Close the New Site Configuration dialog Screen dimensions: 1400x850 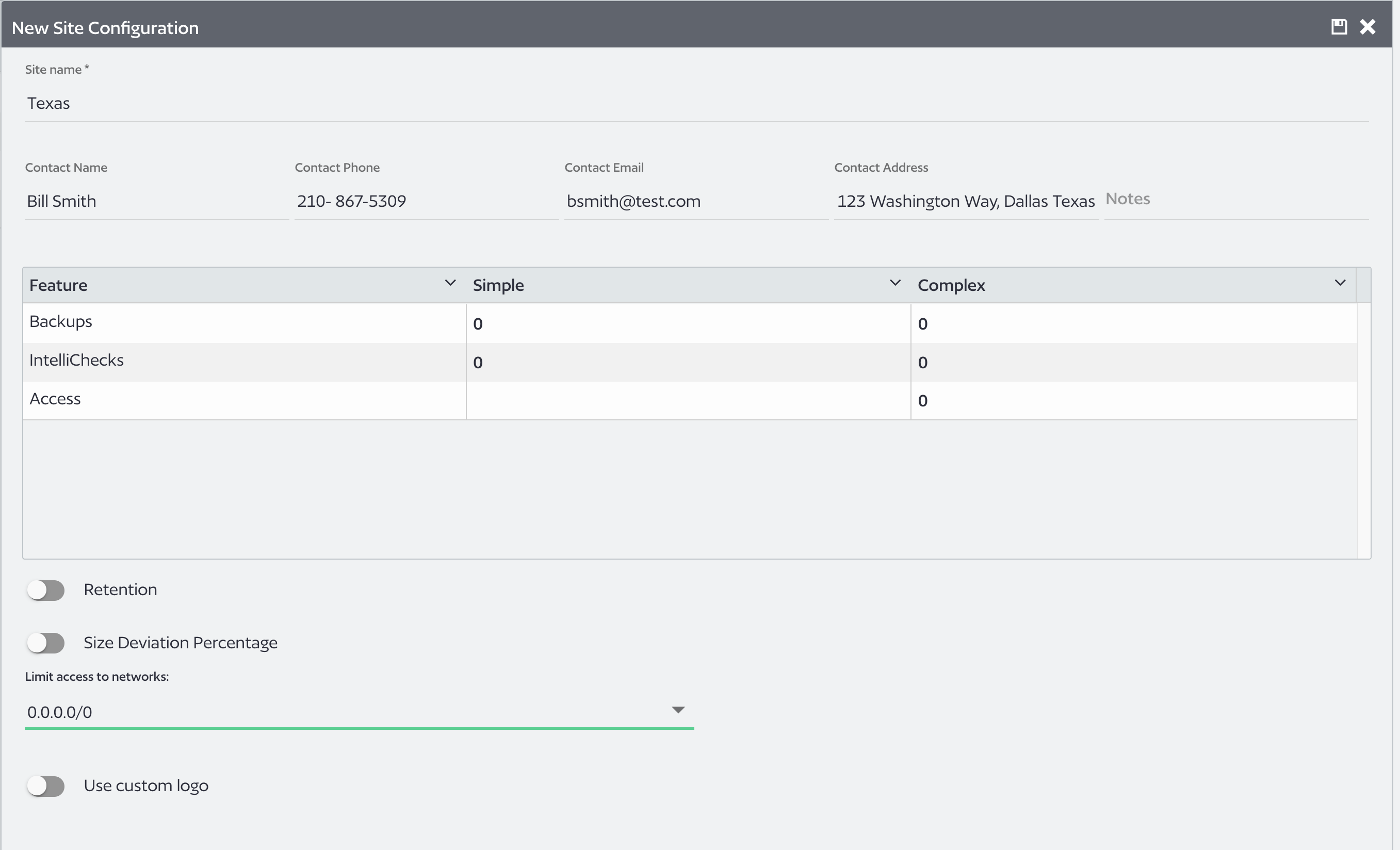coord(1368,26)
